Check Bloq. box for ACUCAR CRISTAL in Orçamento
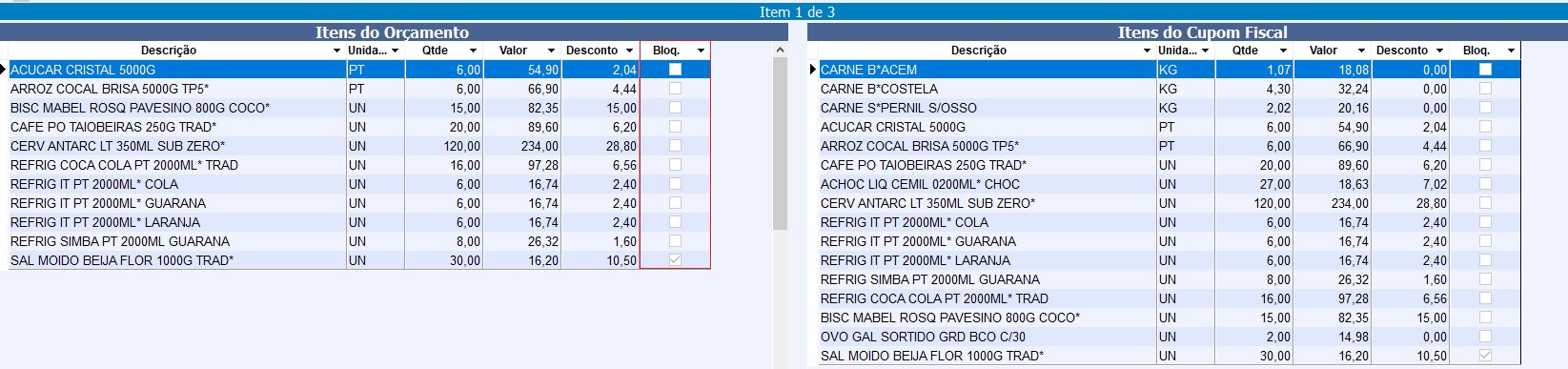 point(675,70)
